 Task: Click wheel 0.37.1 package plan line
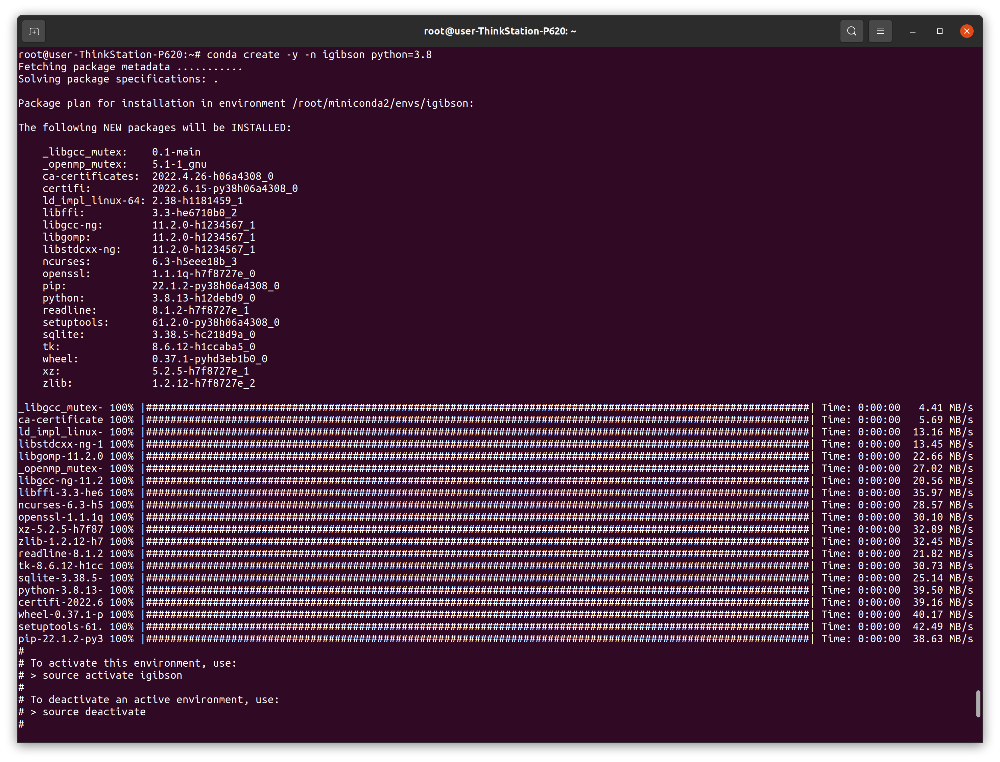click(155, 358)
